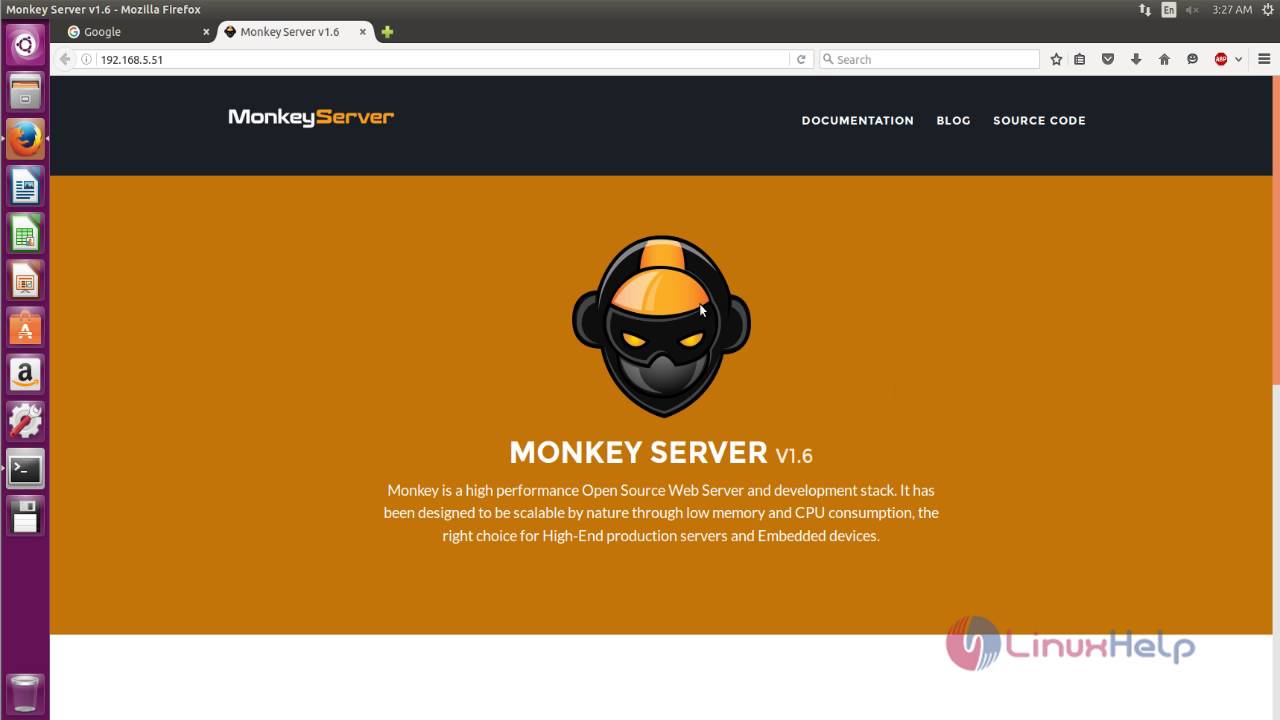
Task: Click site info icon in address bar
Action: 87,59
